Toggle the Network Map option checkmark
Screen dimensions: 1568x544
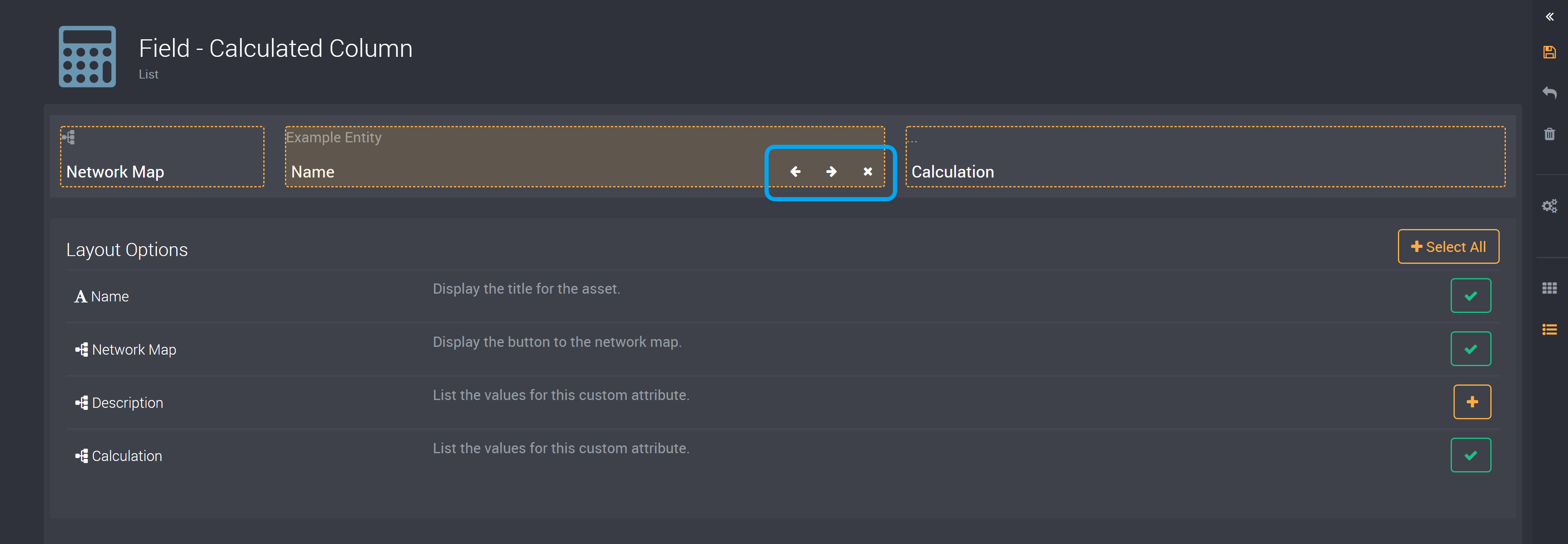pos(1471,349)
